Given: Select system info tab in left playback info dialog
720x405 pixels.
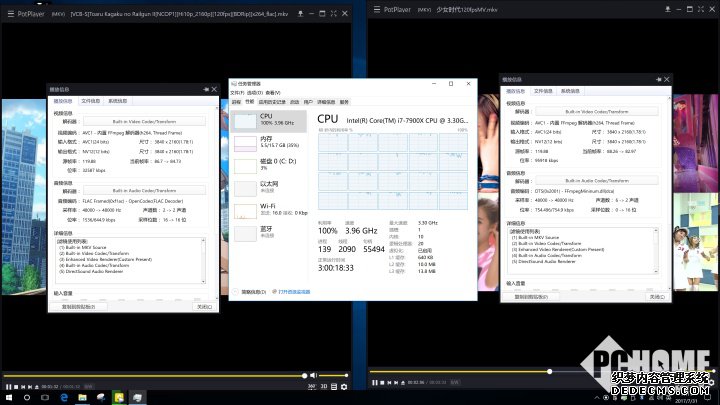Looking at the screenshot, I should (118, 101).
